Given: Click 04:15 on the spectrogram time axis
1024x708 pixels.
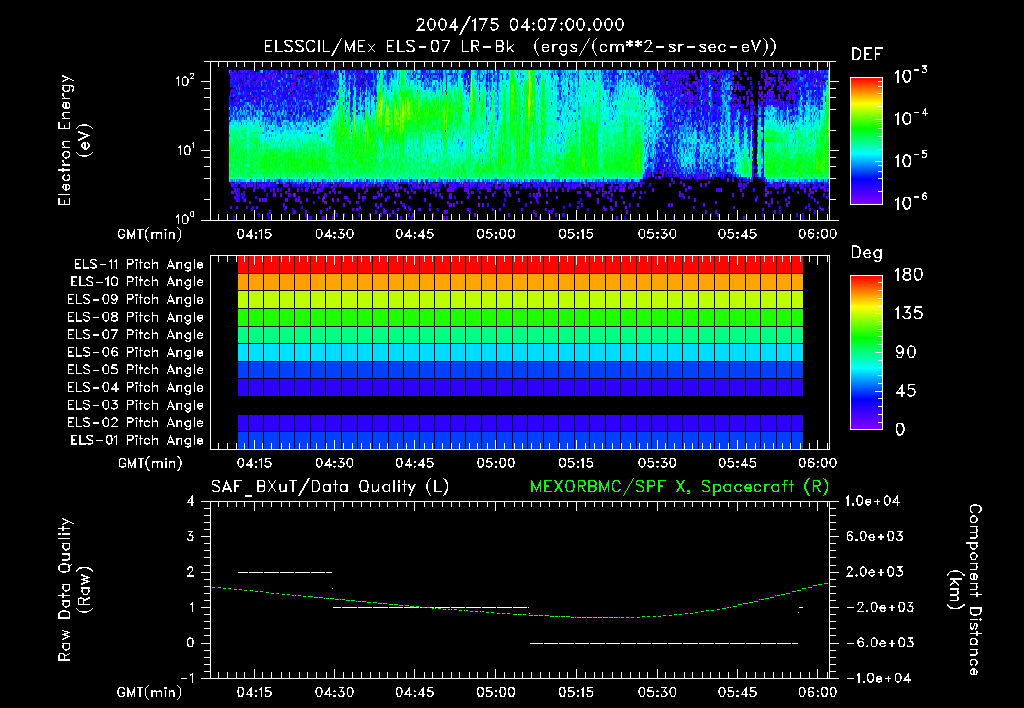Looking at the screenshot, I should 253,234.
